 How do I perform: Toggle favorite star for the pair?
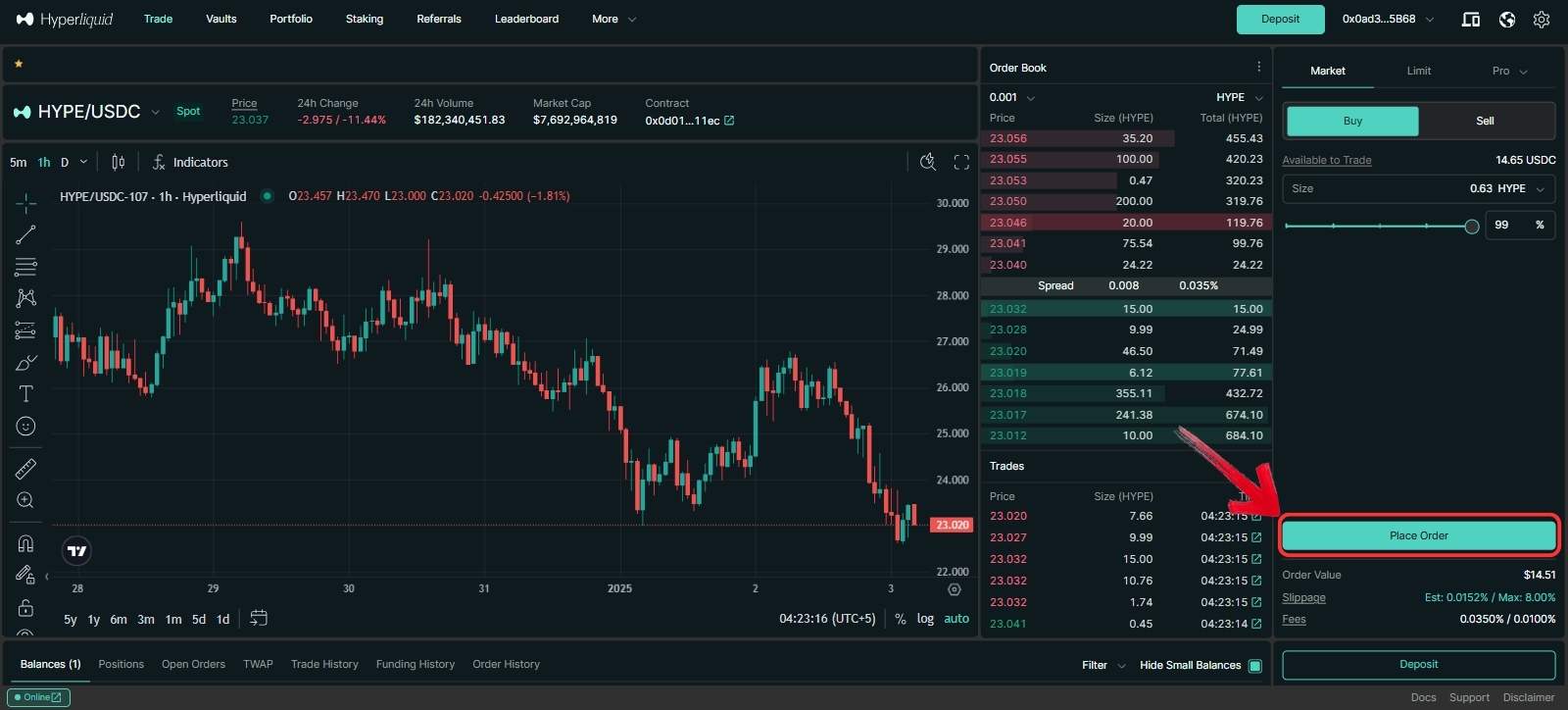click(x=19, y=64)
